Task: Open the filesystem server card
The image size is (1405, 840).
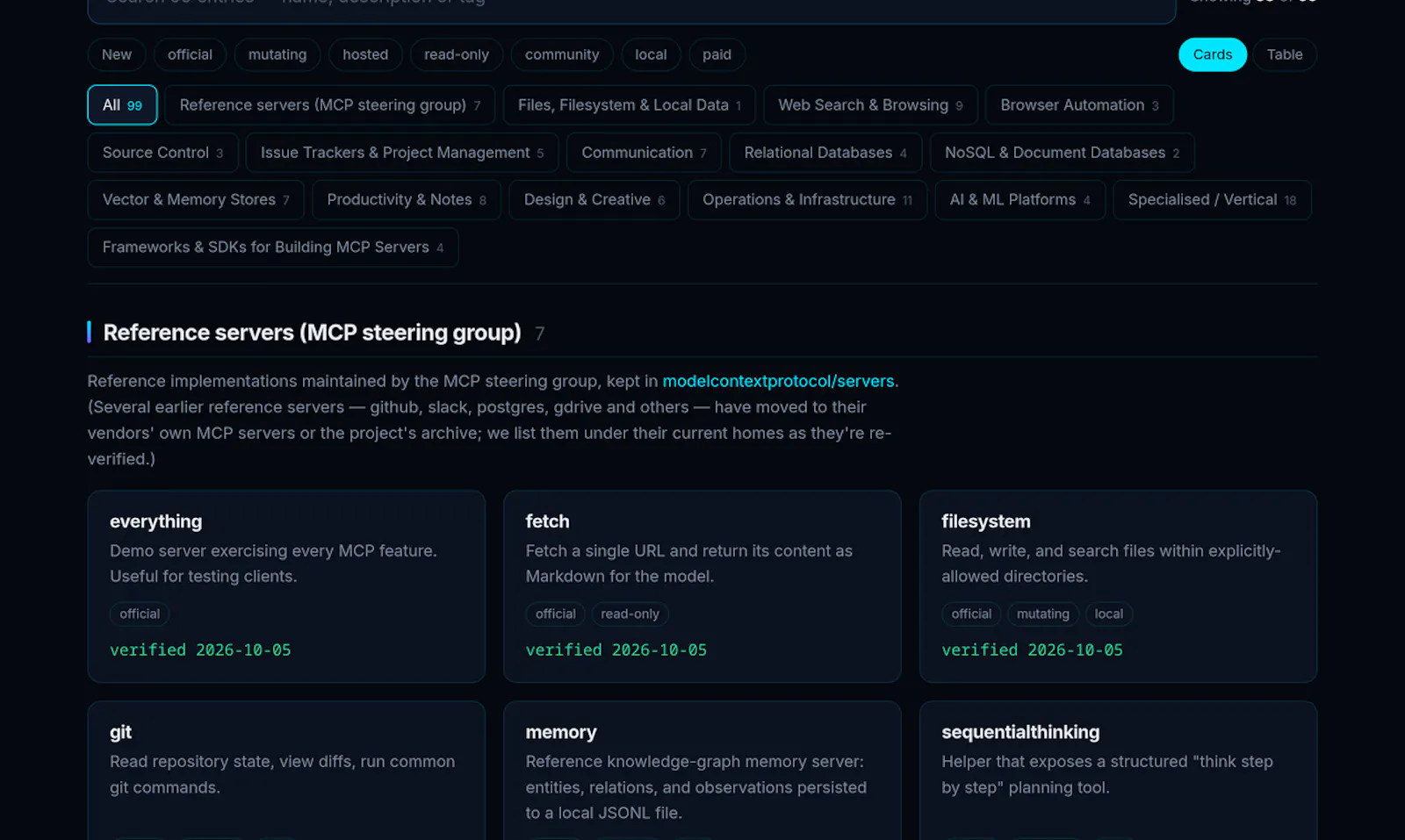Action: pyautogui.click(x=1118, y=586)
